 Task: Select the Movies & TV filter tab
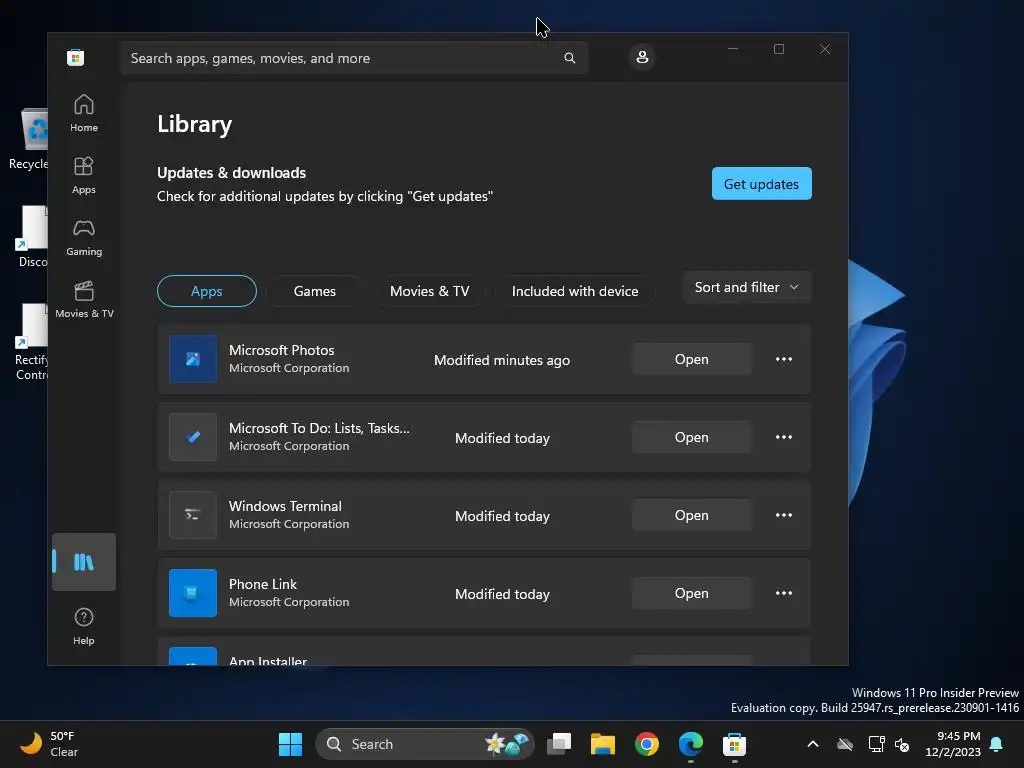pos(430,291)
